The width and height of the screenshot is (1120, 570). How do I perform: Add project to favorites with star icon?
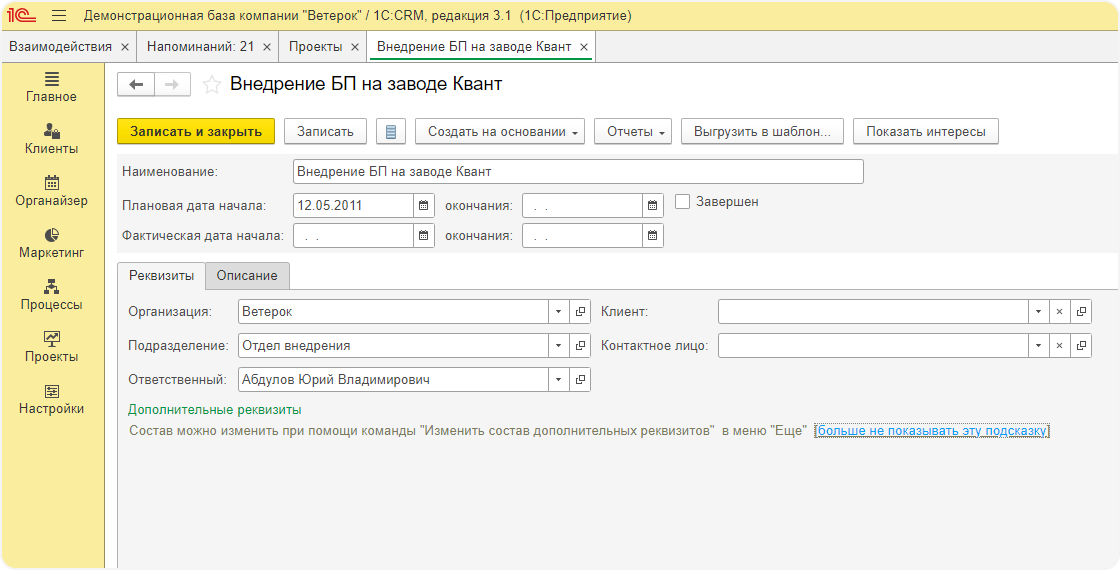[211, 85]
